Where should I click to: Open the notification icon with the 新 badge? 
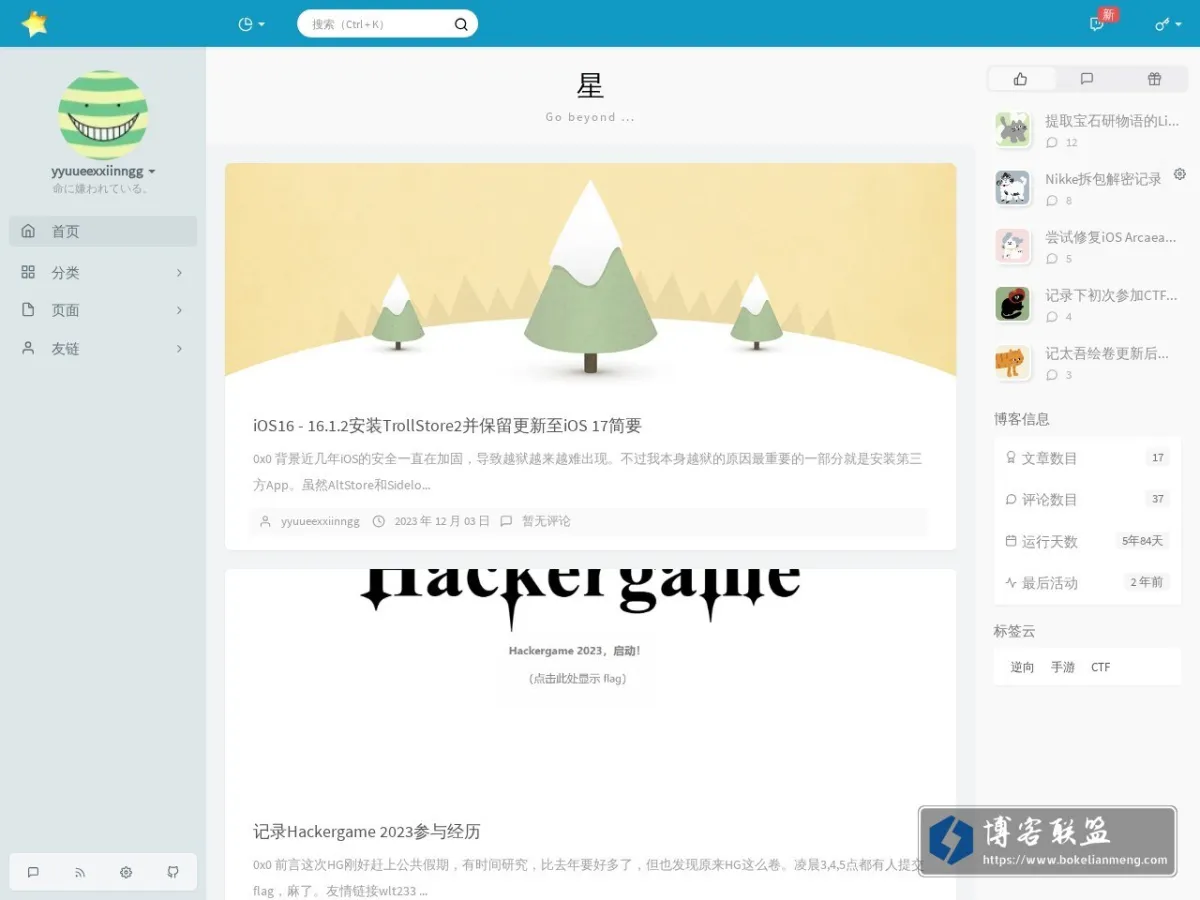tap(1097, 24)
